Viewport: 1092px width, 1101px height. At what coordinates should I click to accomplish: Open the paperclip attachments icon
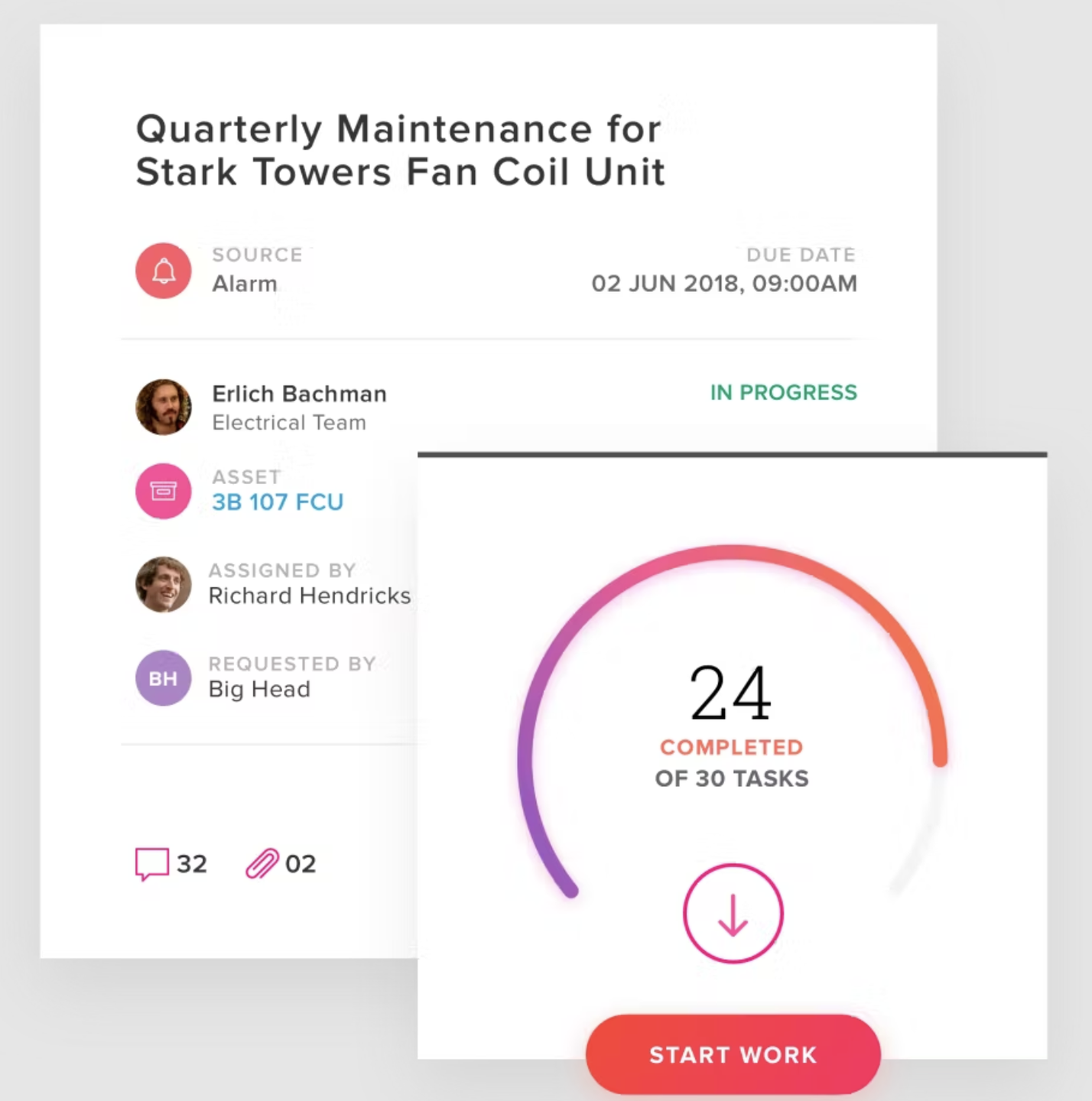(262, 864)
